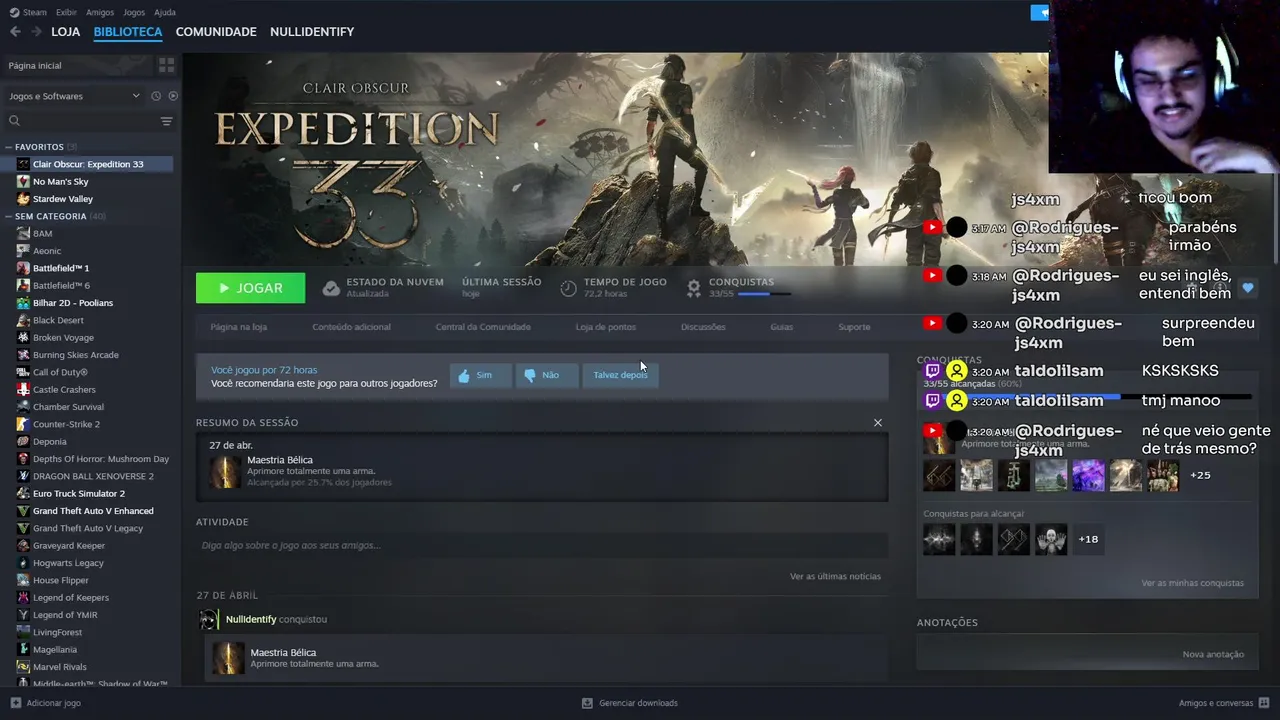
Task: Open Suporte link
Action: click(x=854, y=327)
